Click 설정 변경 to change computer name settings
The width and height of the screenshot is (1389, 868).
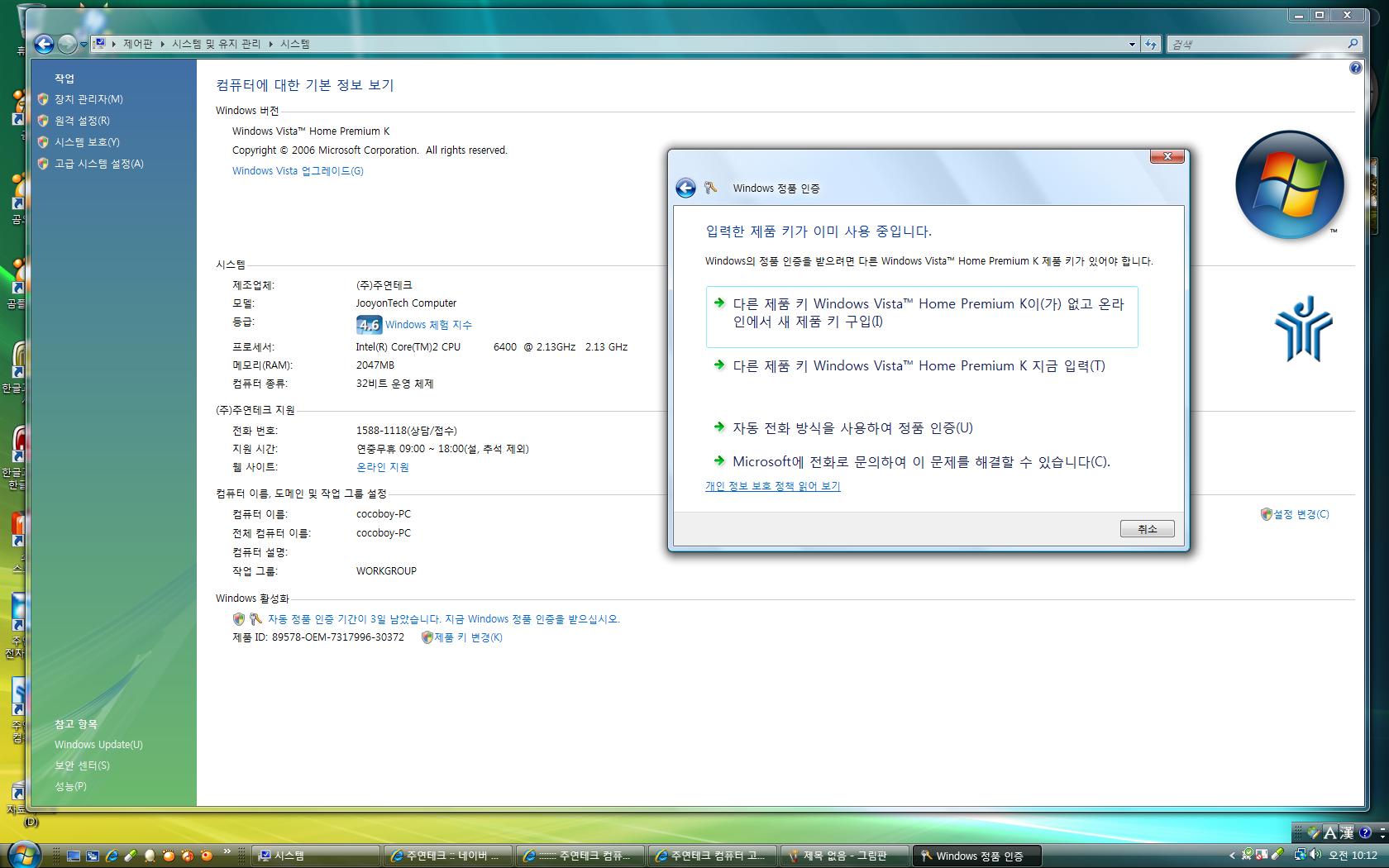point(1301,514)
